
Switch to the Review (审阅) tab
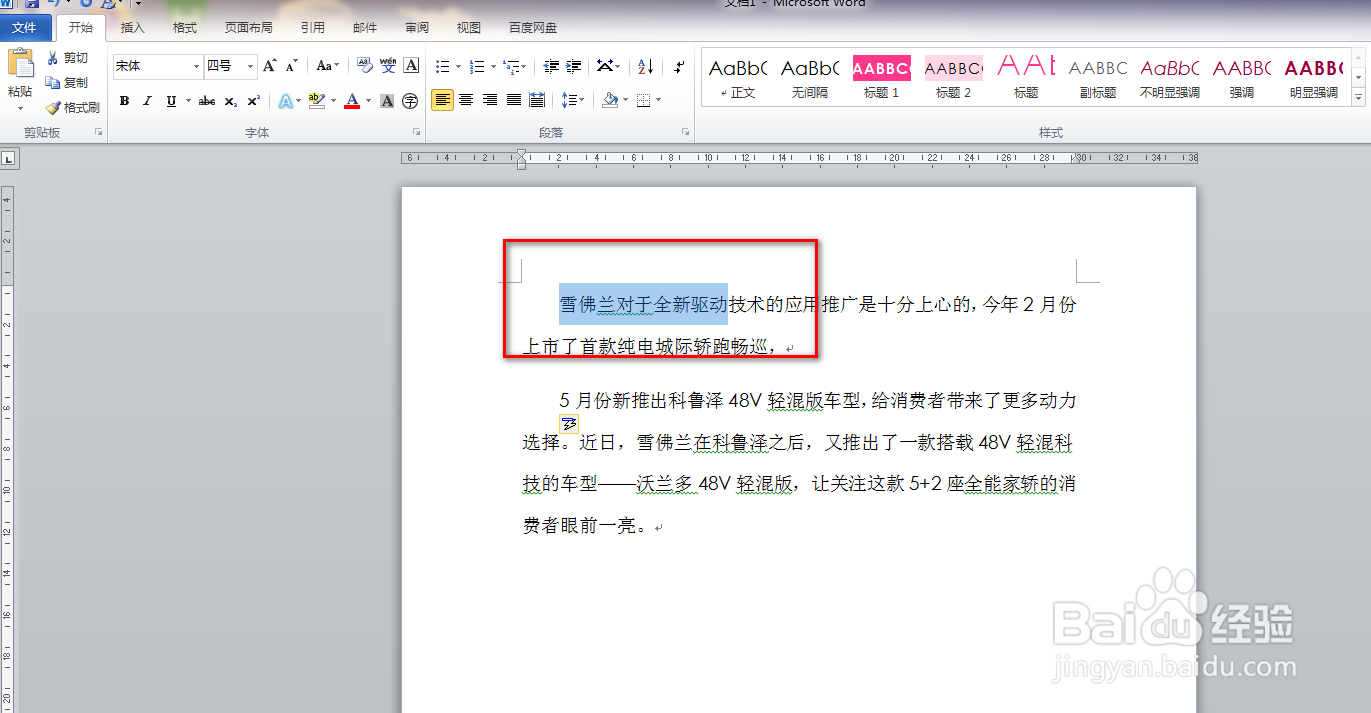click(x=417, y=28)
